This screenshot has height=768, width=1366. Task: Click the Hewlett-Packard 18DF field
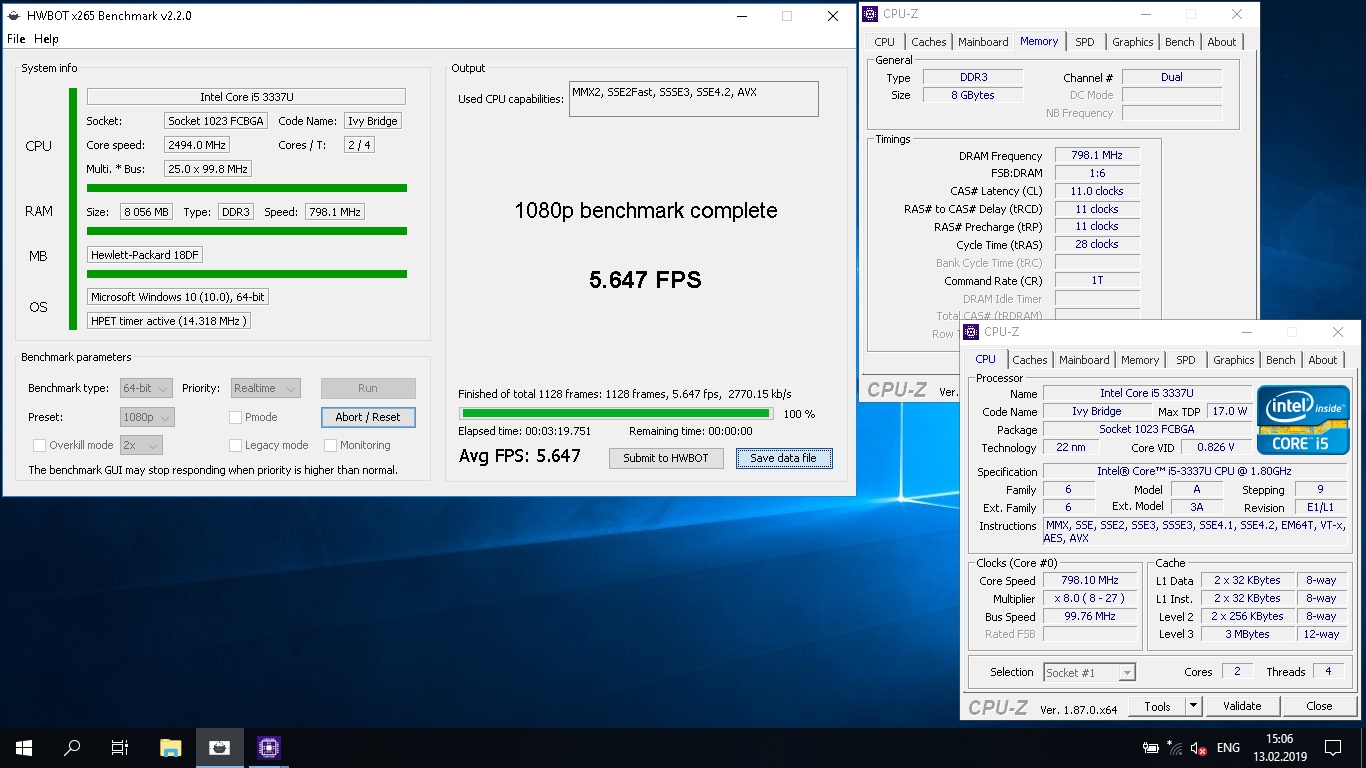(145, 255)
